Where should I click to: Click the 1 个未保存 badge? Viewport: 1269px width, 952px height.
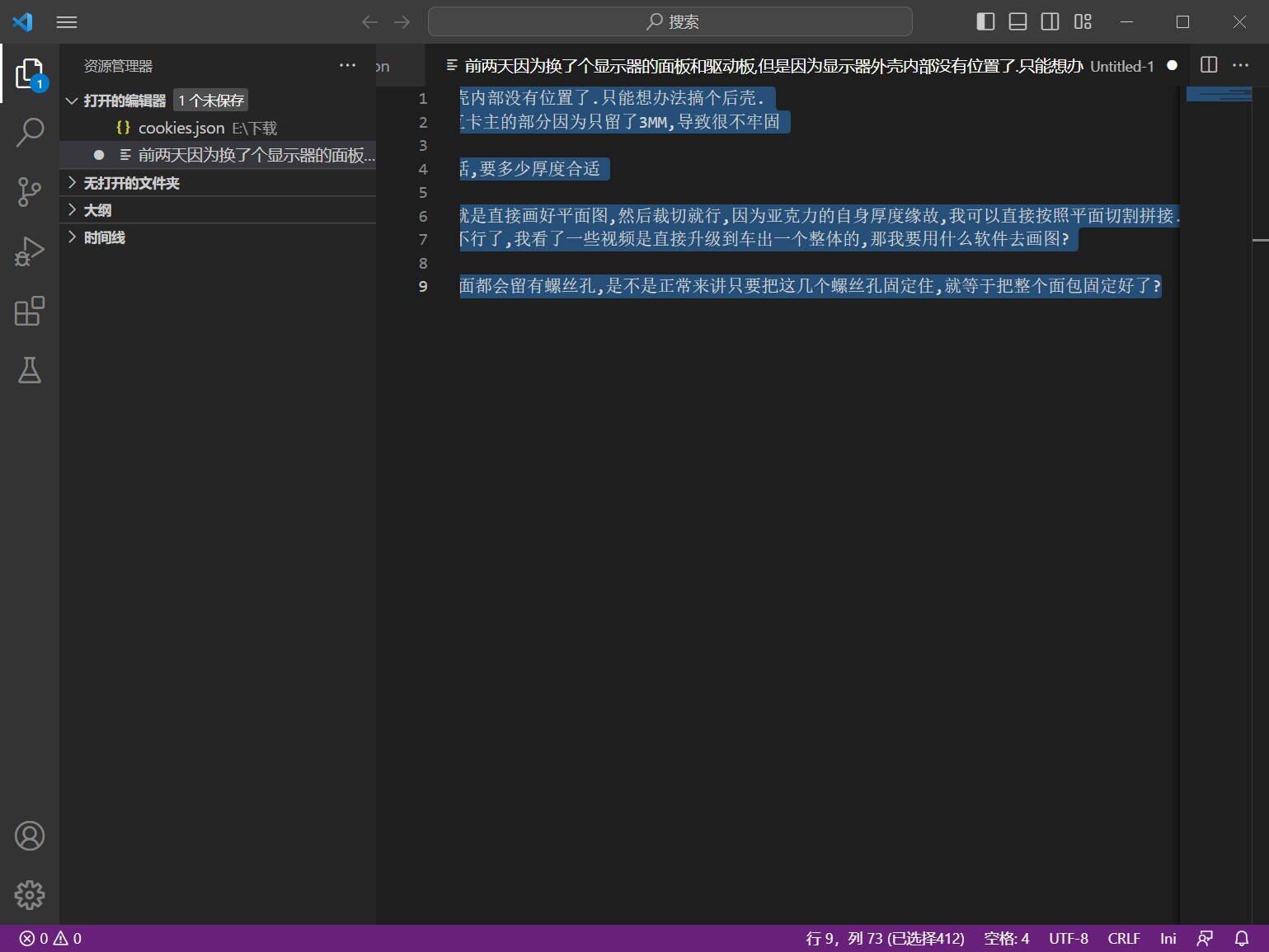click(211, 101)
